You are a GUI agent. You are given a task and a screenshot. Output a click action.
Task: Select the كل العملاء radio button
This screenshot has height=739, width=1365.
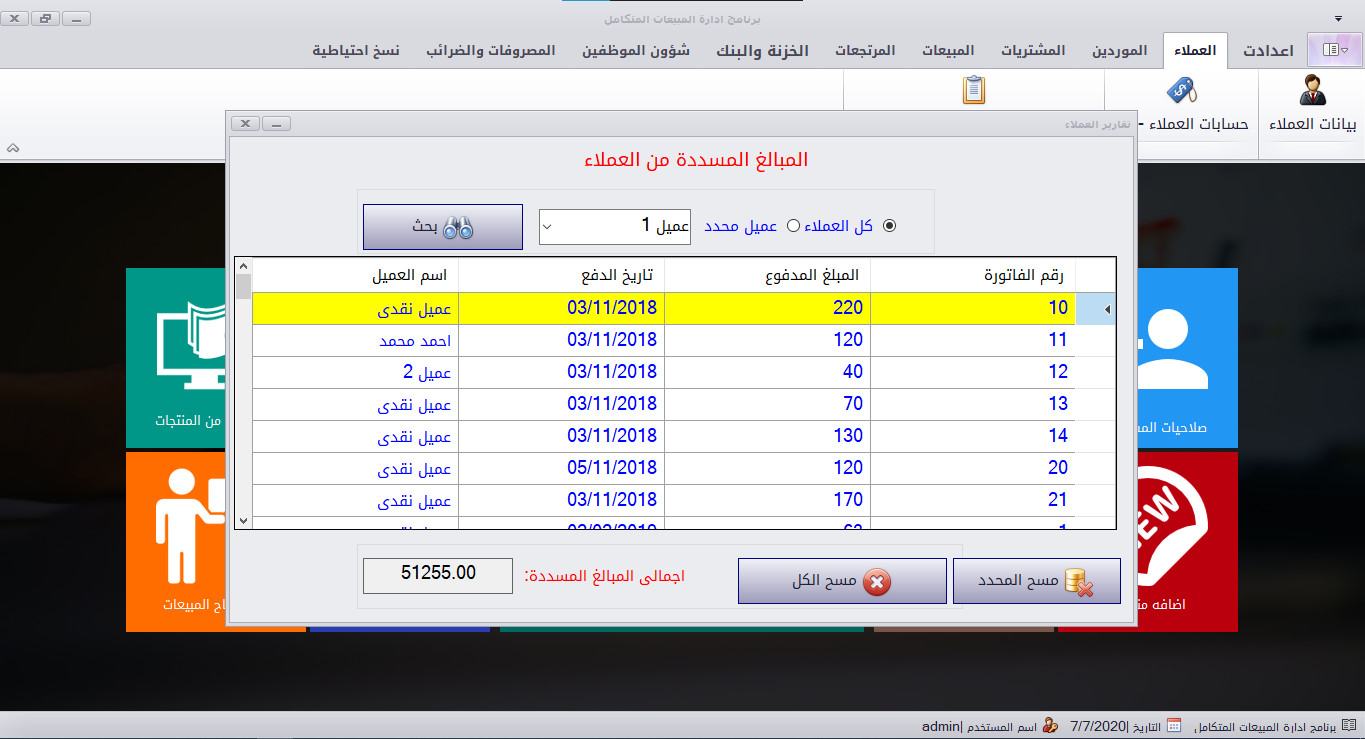tap(889, 226)
